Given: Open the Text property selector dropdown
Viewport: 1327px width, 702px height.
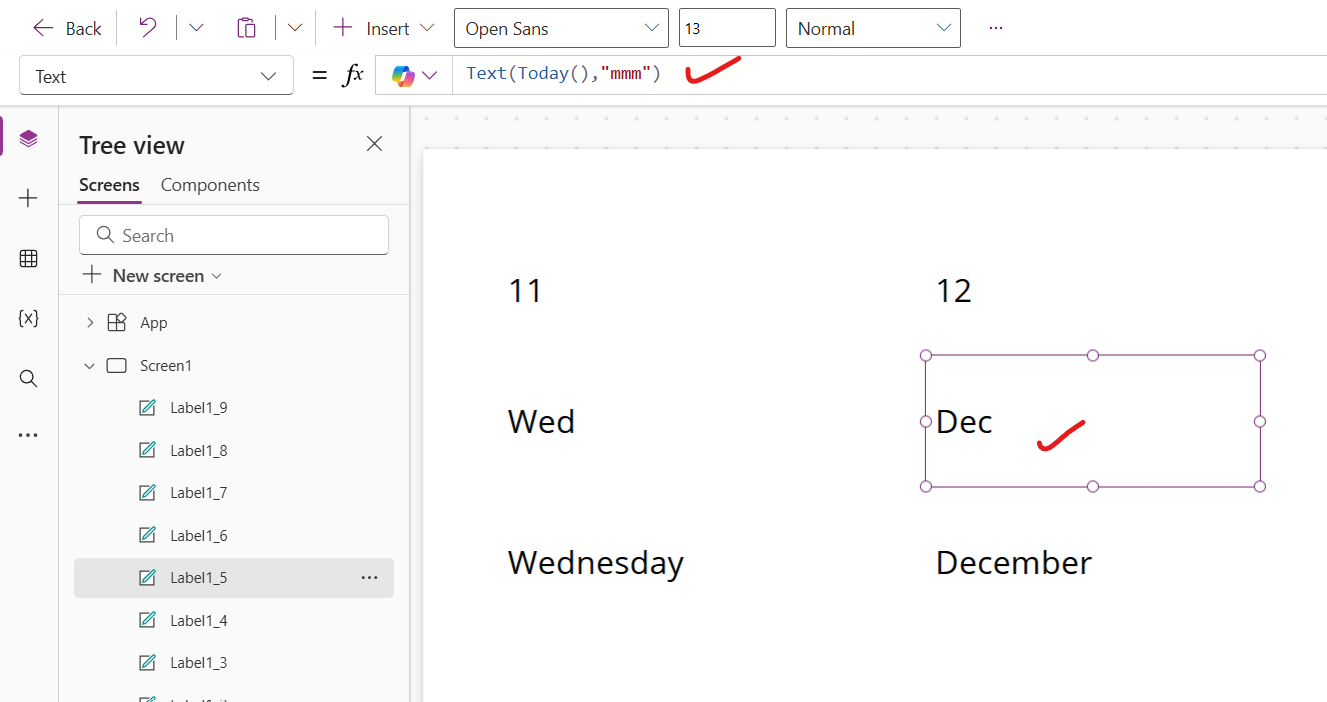Looking at the screenshot, I should click(x=156, y=76).
